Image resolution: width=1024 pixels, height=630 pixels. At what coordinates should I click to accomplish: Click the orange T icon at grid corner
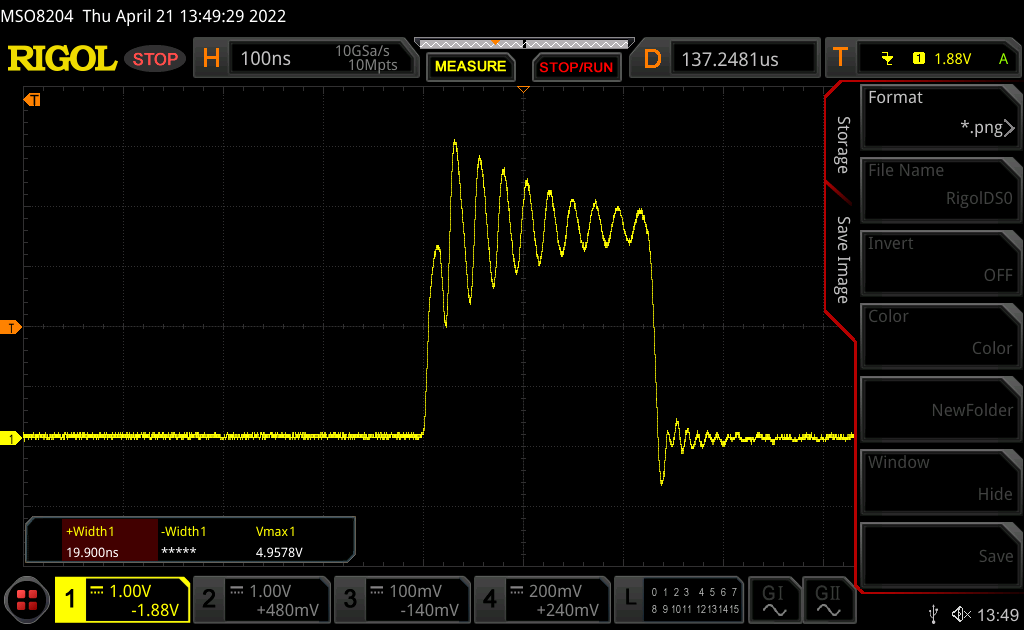(x=32, y=100)
